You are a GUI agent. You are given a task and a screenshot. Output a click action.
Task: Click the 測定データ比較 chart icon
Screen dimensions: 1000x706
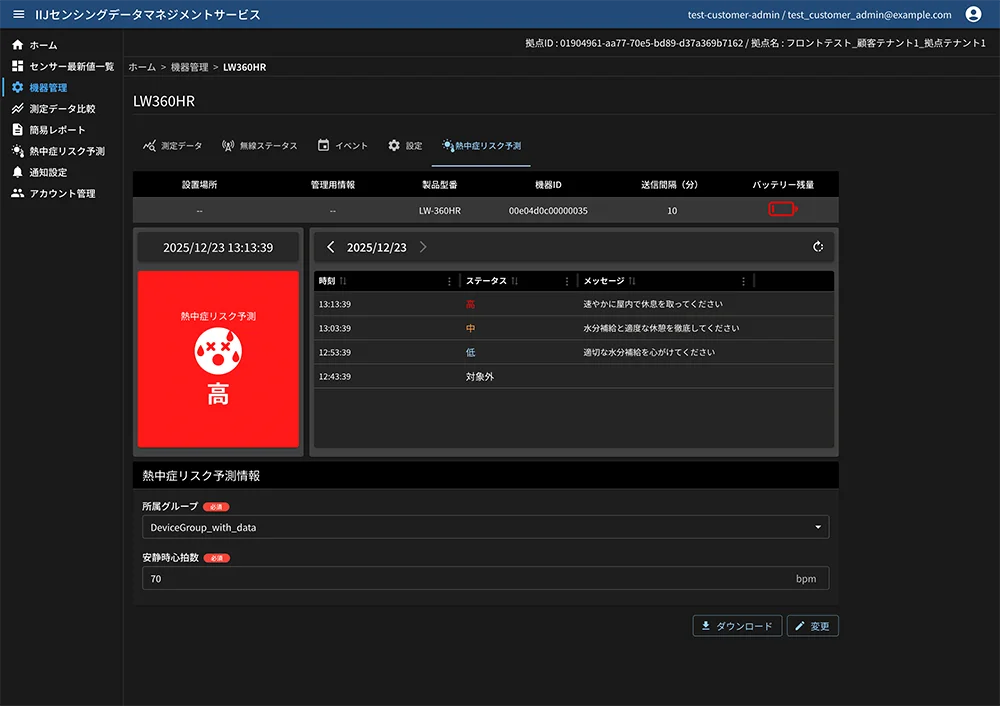(16, 108)
